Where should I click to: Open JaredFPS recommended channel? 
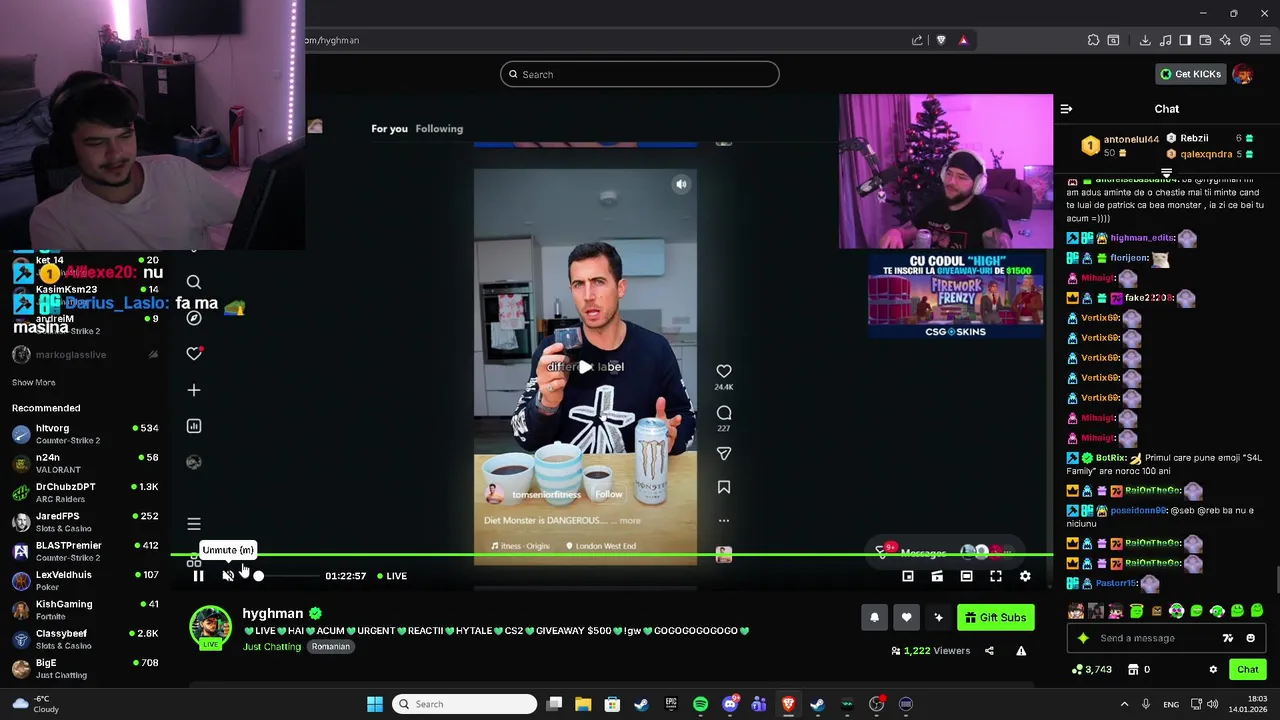click(85, 522)
